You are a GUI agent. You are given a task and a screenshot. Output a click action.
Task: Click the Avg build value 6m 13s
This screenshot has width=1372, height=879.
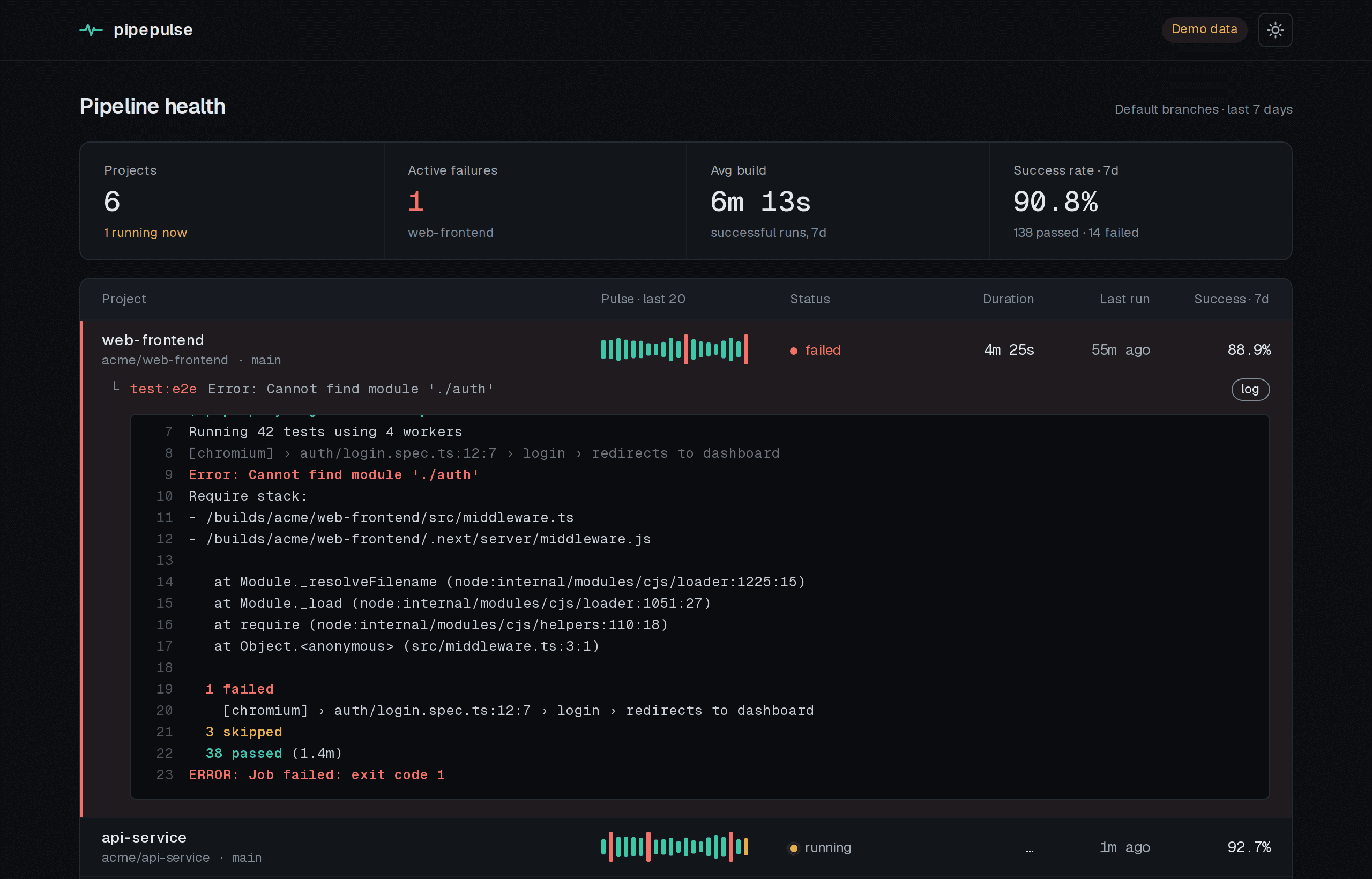[760, 202]
